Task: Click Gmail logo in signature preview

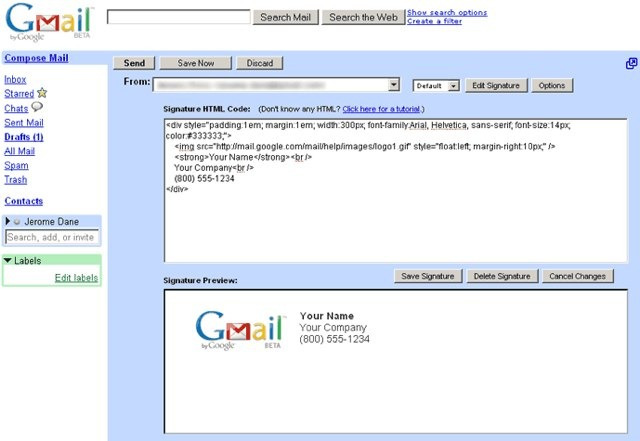Action: 241,331
